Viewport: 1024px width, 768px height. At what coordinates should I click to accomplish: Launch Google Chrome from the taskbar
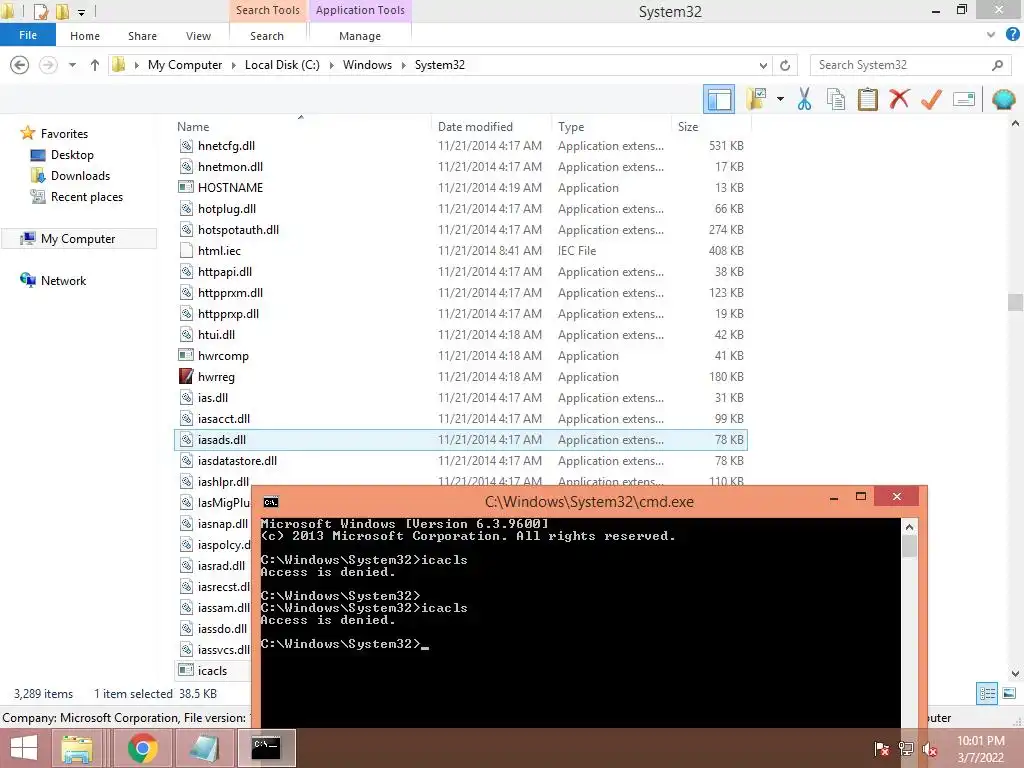coord(142,748)
